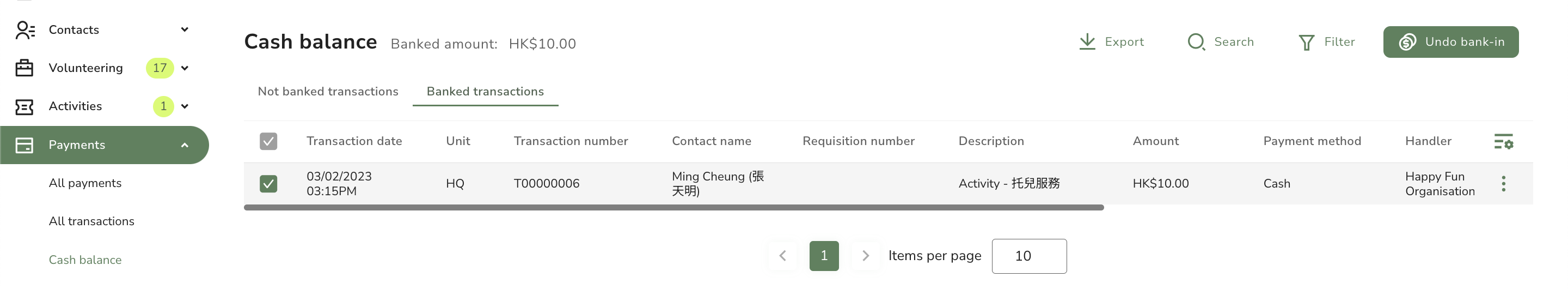1568x289 pixels.
Task: Collapse the Payments menu chevron
Action: click(x=185, y=145)
